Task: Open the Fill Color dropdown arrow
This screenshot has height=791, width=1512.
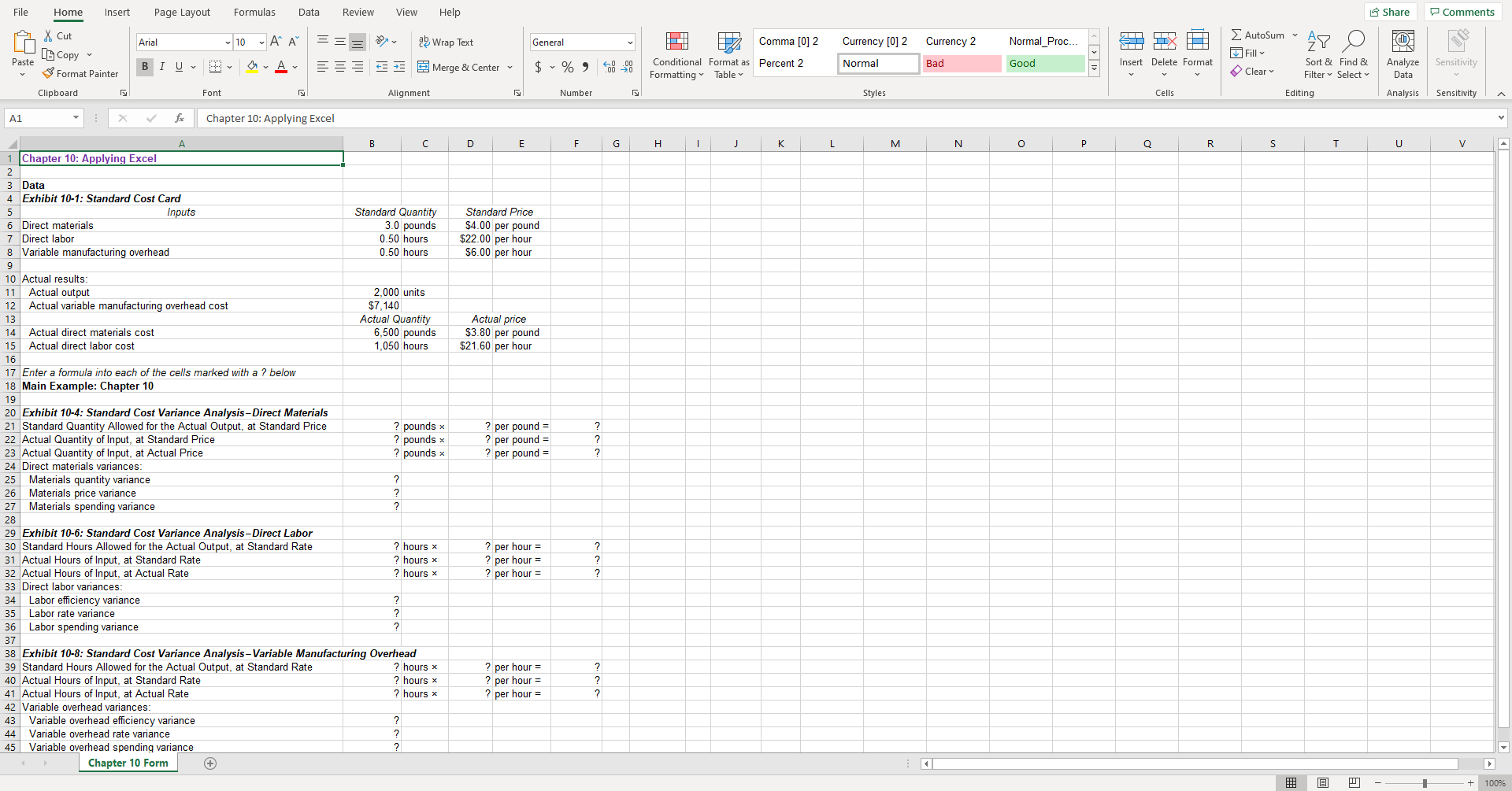Action: (x=265, y=68)
